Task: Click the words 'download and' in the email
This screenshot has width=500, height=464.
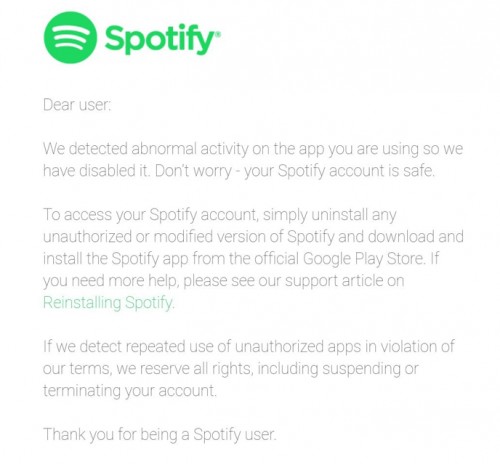Action: coord(416,237)
